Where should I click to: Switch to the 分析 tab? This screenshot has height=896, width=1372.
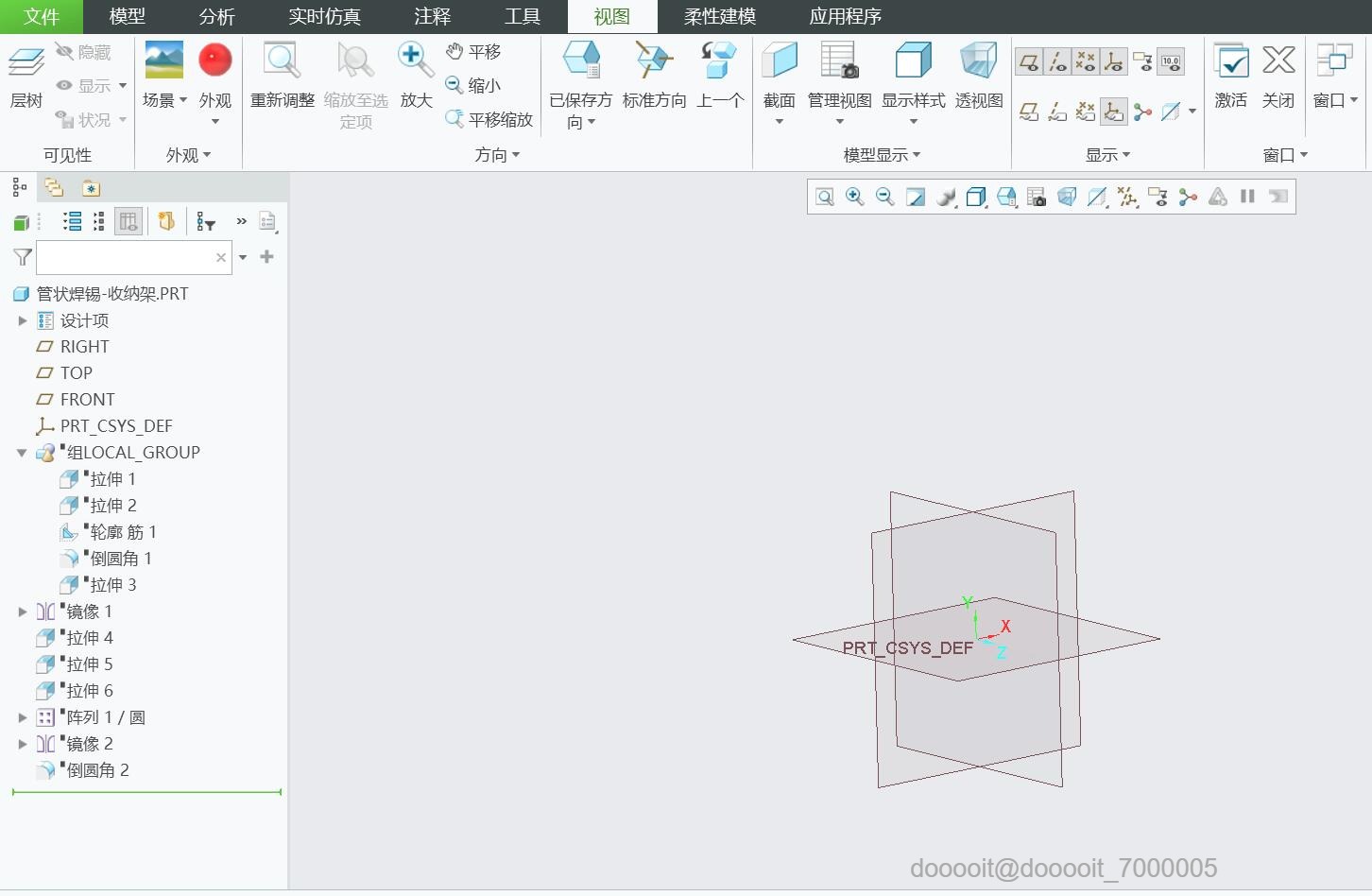[217, 17]
